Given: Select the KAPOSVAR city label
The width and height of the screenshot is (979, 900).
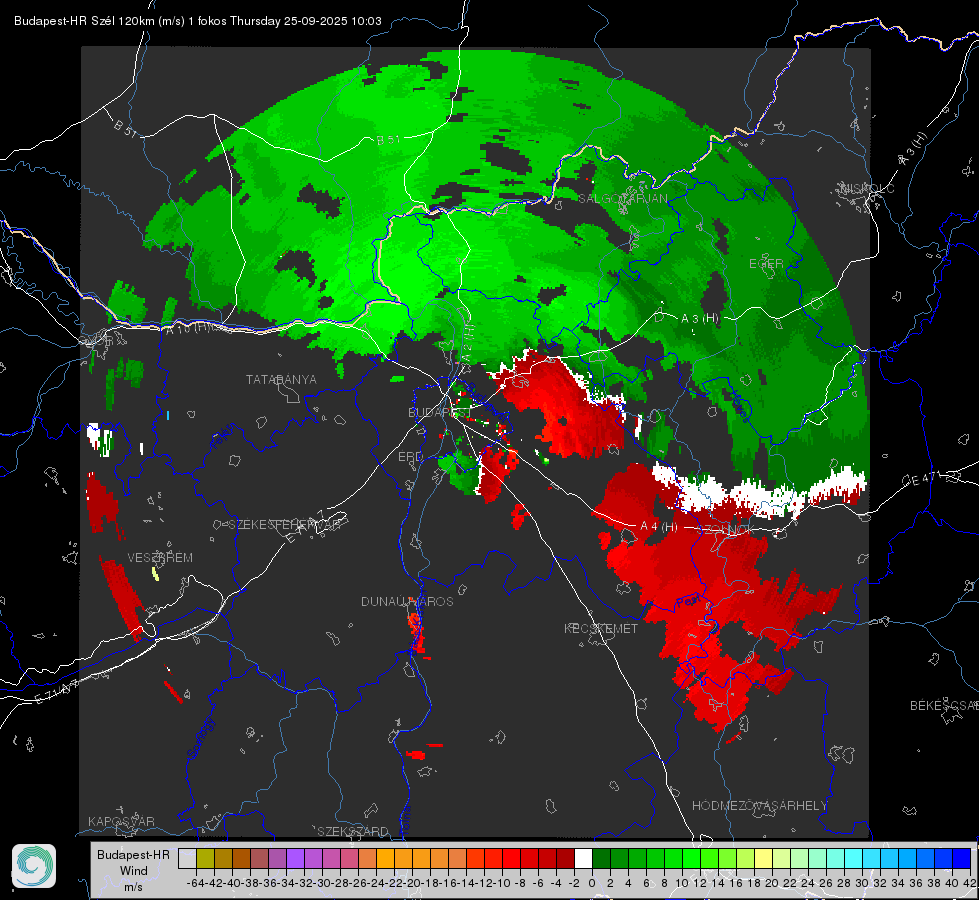Looking at the screenshot, I should tap(121, 821).
